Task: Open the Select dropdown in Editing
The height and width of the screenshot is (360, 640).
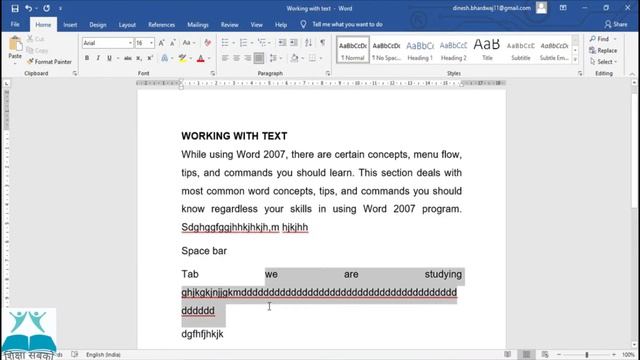Action: [x=603, y=62]
